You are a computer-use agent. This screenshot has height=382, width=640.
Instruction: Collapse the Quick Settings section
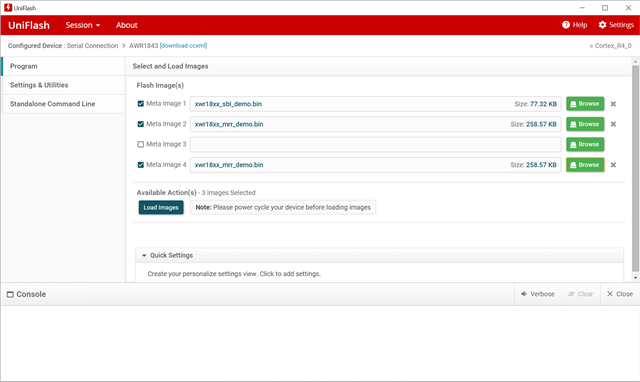tap(144, 255)
